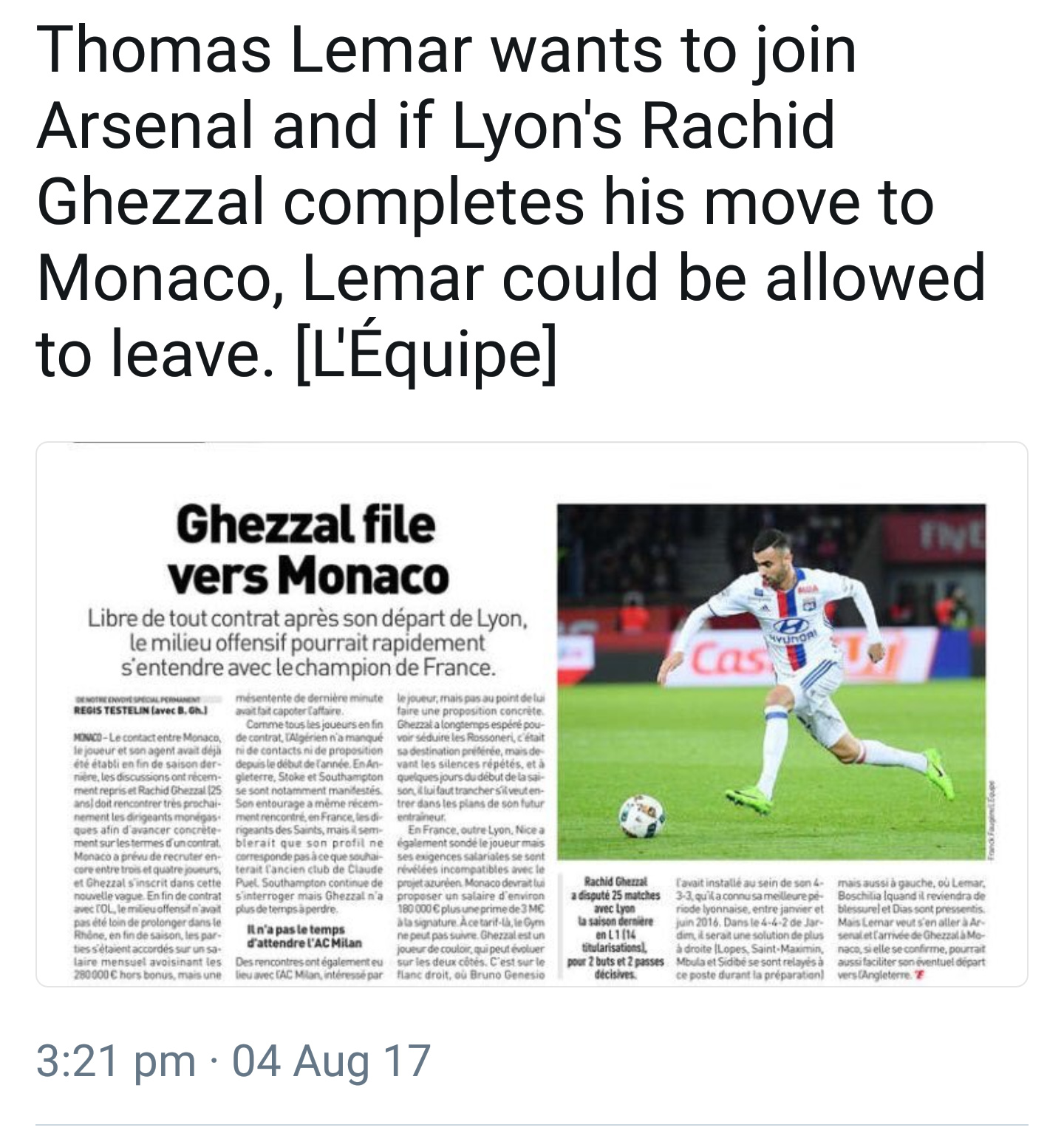The width and height of the screenshot is (1064, 1136).
Task: Click the 04 Aug 17 date
Action: [331, 1061]
